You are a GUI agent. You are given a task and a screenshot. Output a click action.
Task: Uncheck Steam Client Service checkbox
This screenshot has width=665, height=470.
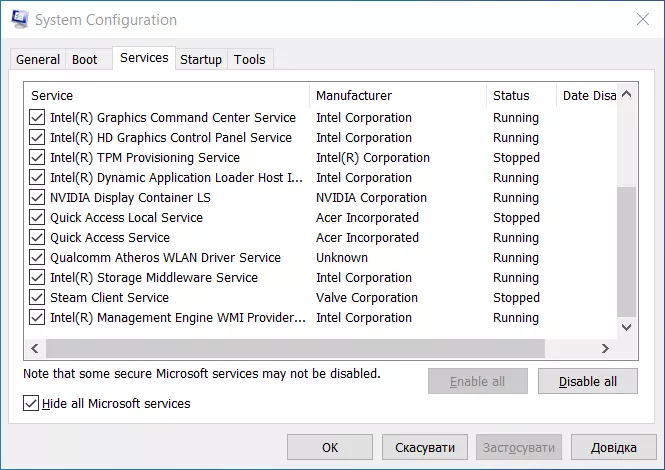[38, 298]
